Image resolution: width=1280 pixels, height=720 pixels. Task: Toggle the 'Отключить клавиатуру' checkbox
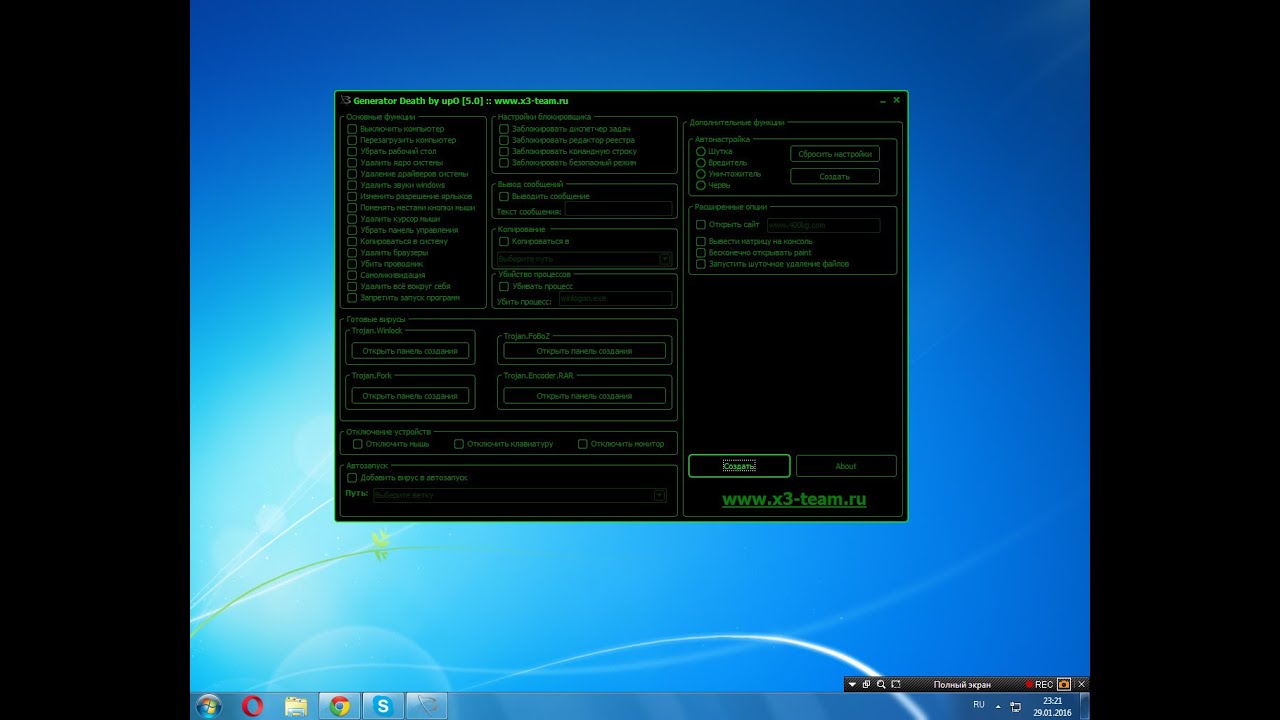pos(459,444)
